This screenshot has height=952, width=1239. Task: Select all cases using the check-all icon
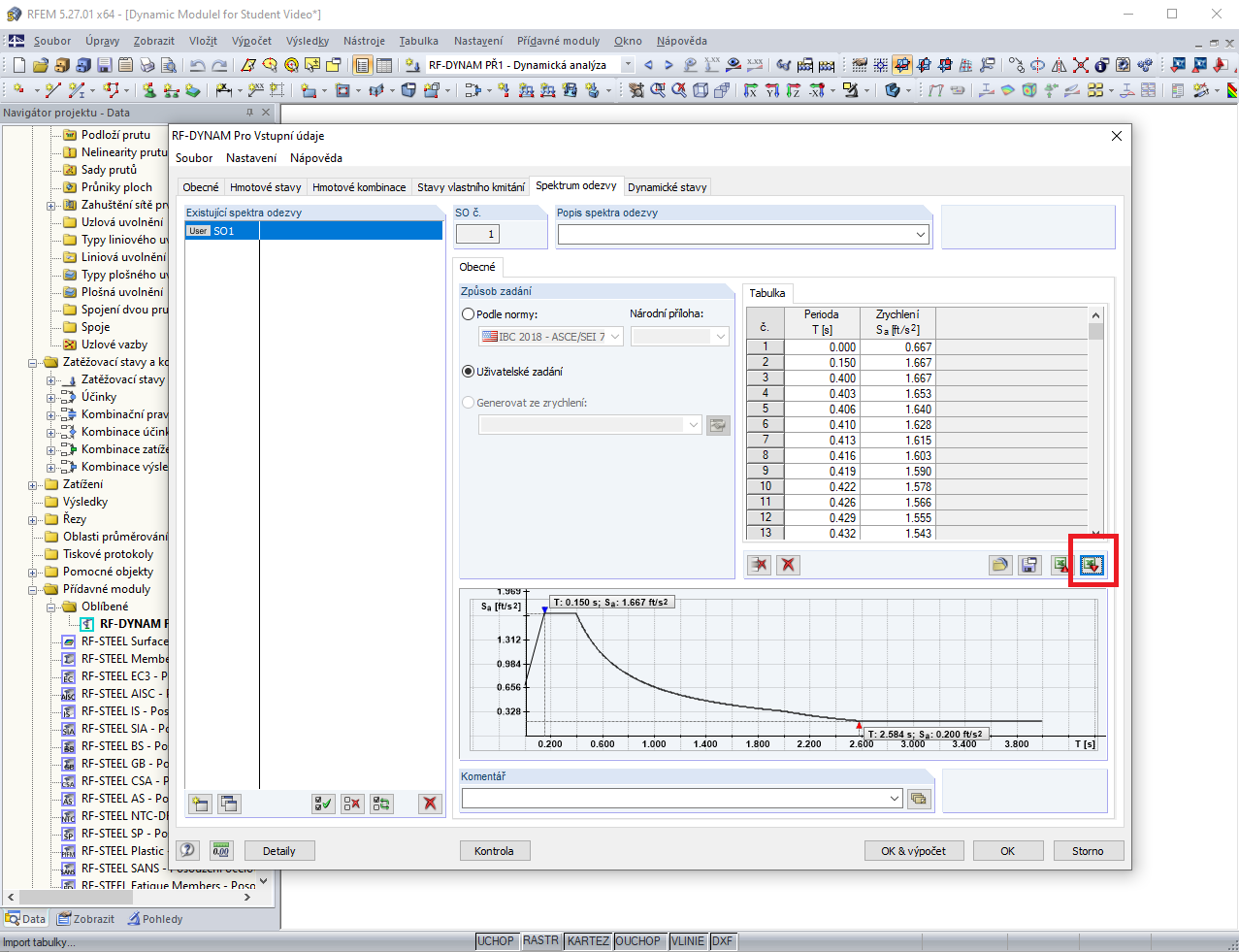coord(323,804)
